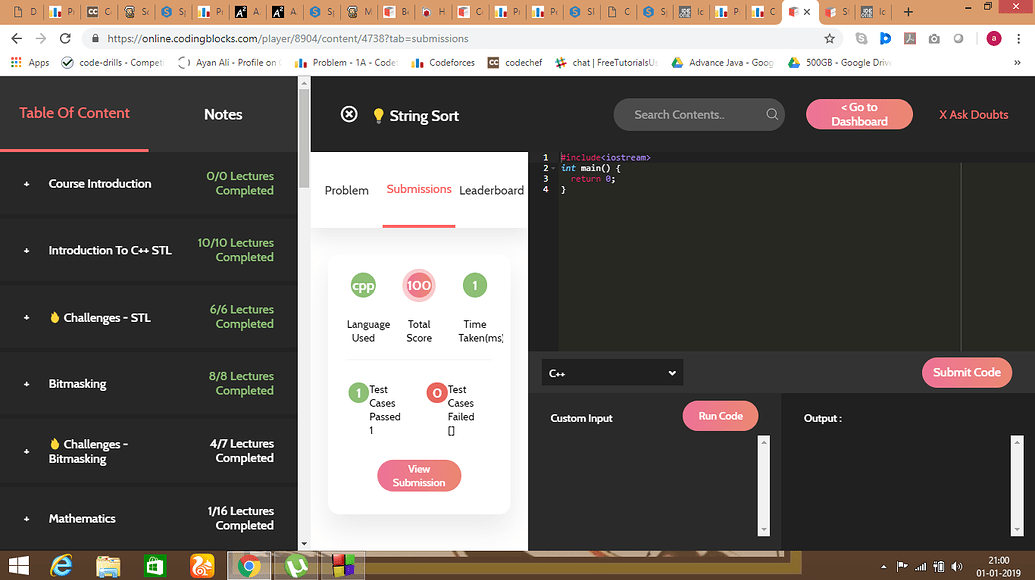The image size is (1035, 580).
Task: Click the browser reload icon
Action: [x=65, y=38]
